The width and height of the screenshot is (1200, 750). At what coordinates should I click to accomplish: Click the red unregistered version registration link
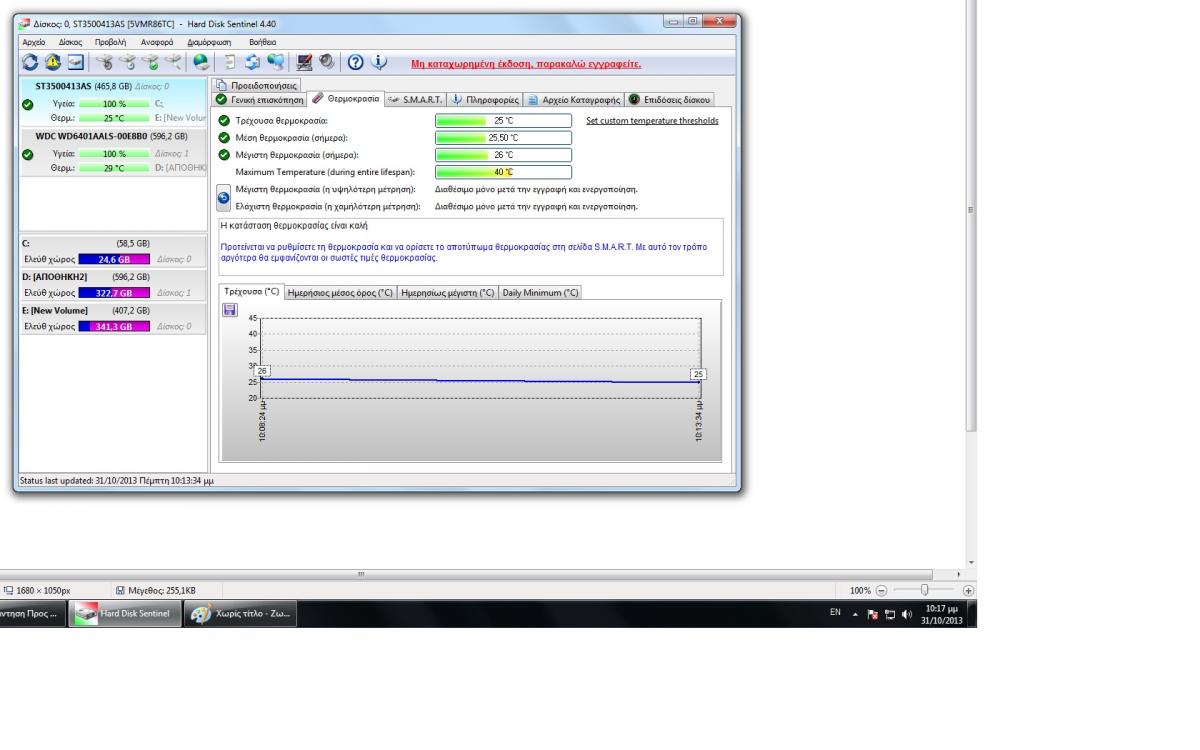(x=526, y=64)
